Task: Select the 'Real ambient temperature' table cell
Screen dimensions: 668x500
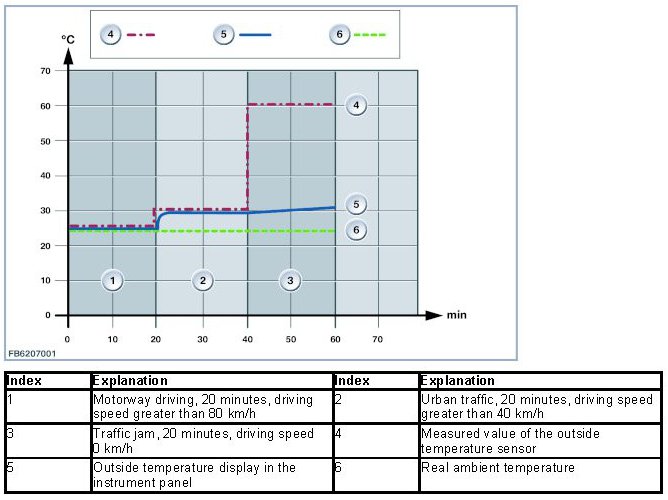Action: click(539, 468)
